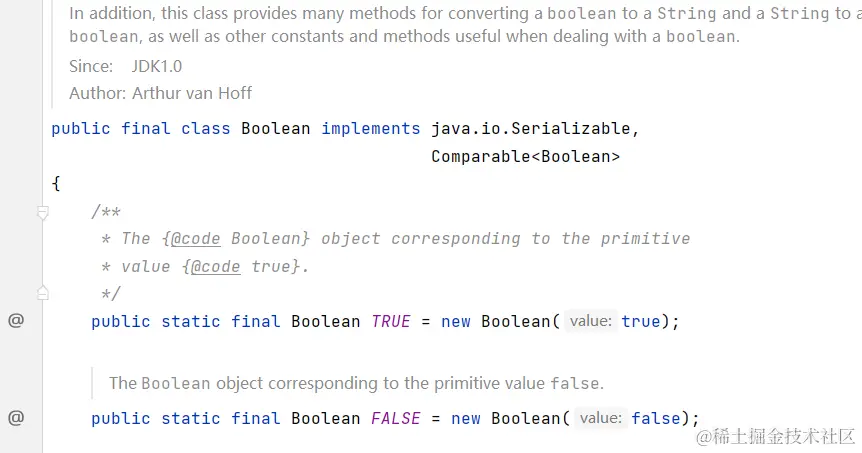Click the gutter icon beside the TRUE declaration

tap(16, 321)
